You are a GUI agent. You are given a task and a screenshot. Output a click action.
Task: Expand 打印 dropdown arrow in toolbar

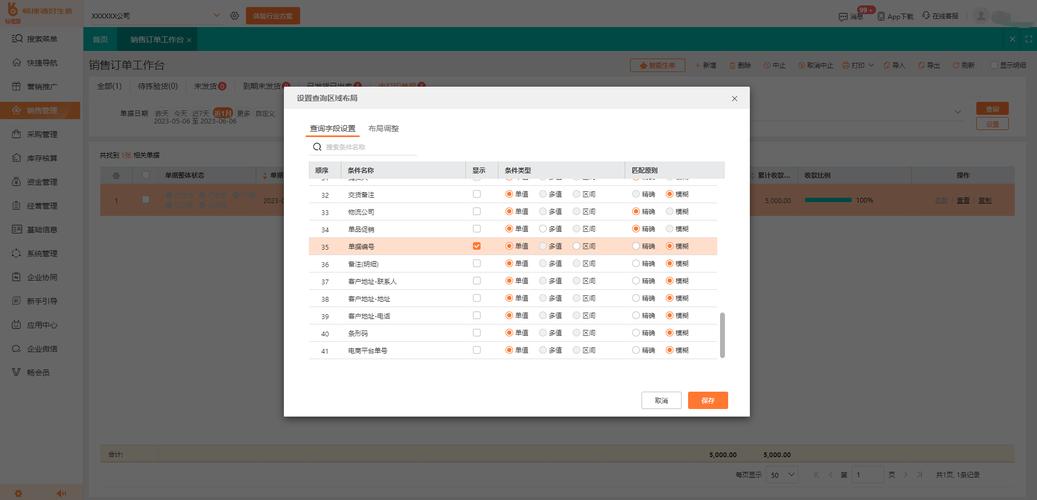point(870,65)
